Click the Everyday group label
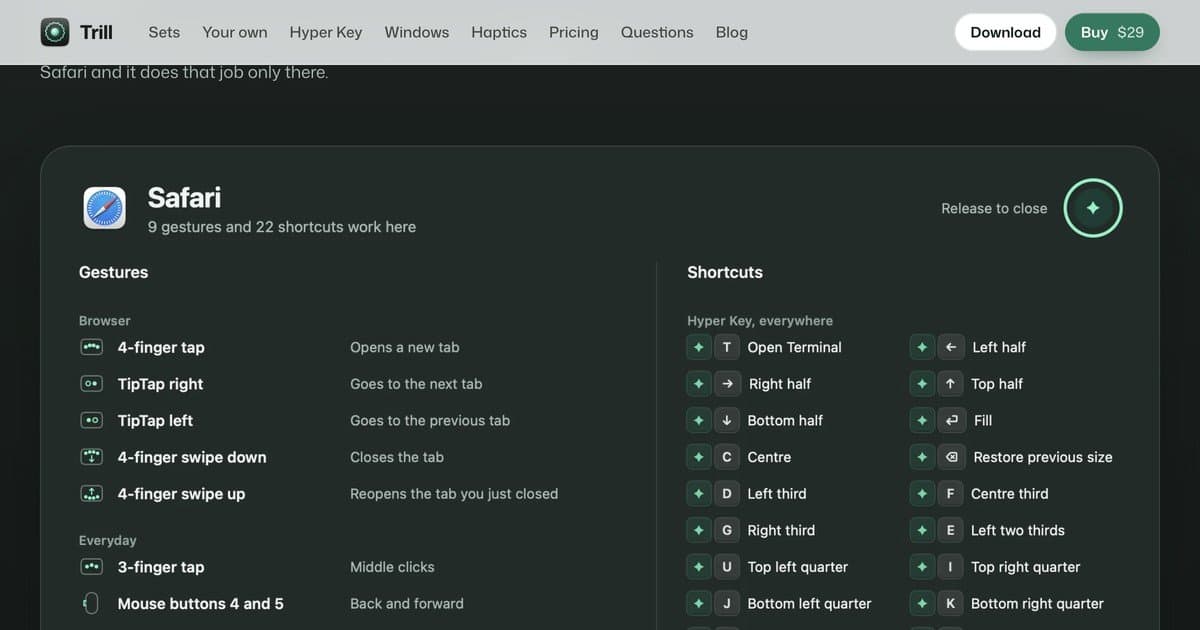 (x=108, y=540)
